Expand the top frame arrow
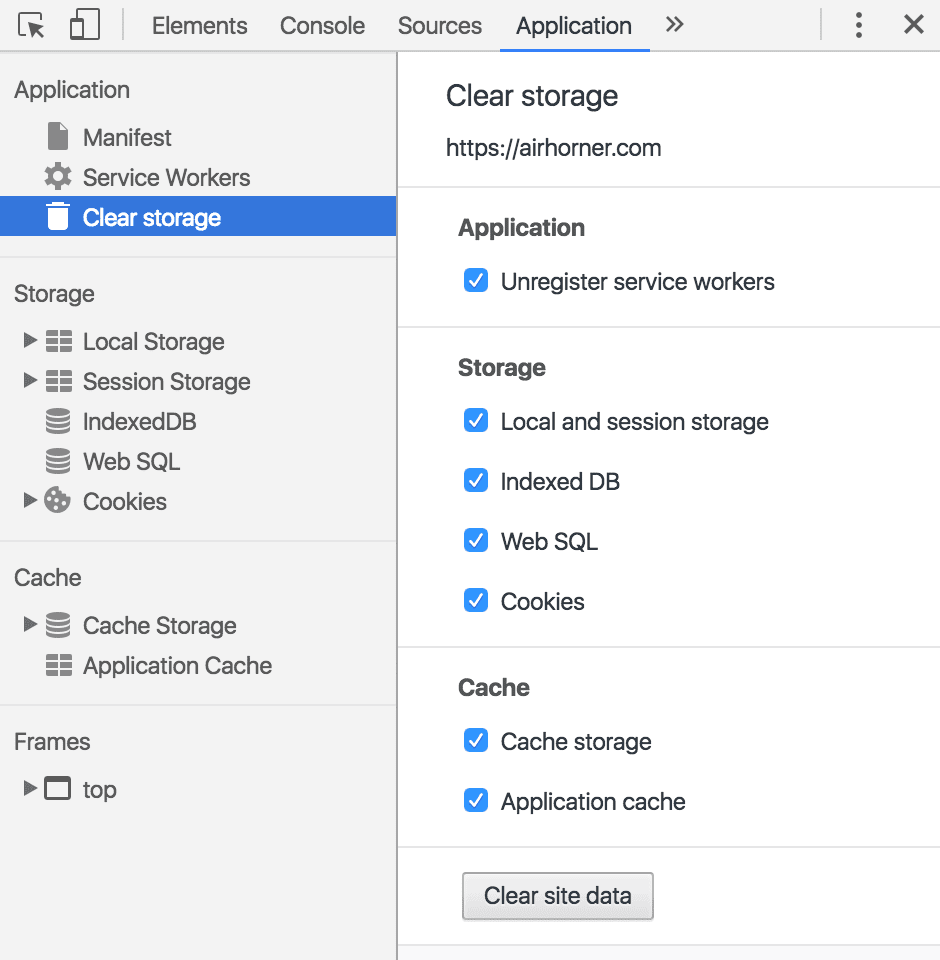 coord(30,789)
